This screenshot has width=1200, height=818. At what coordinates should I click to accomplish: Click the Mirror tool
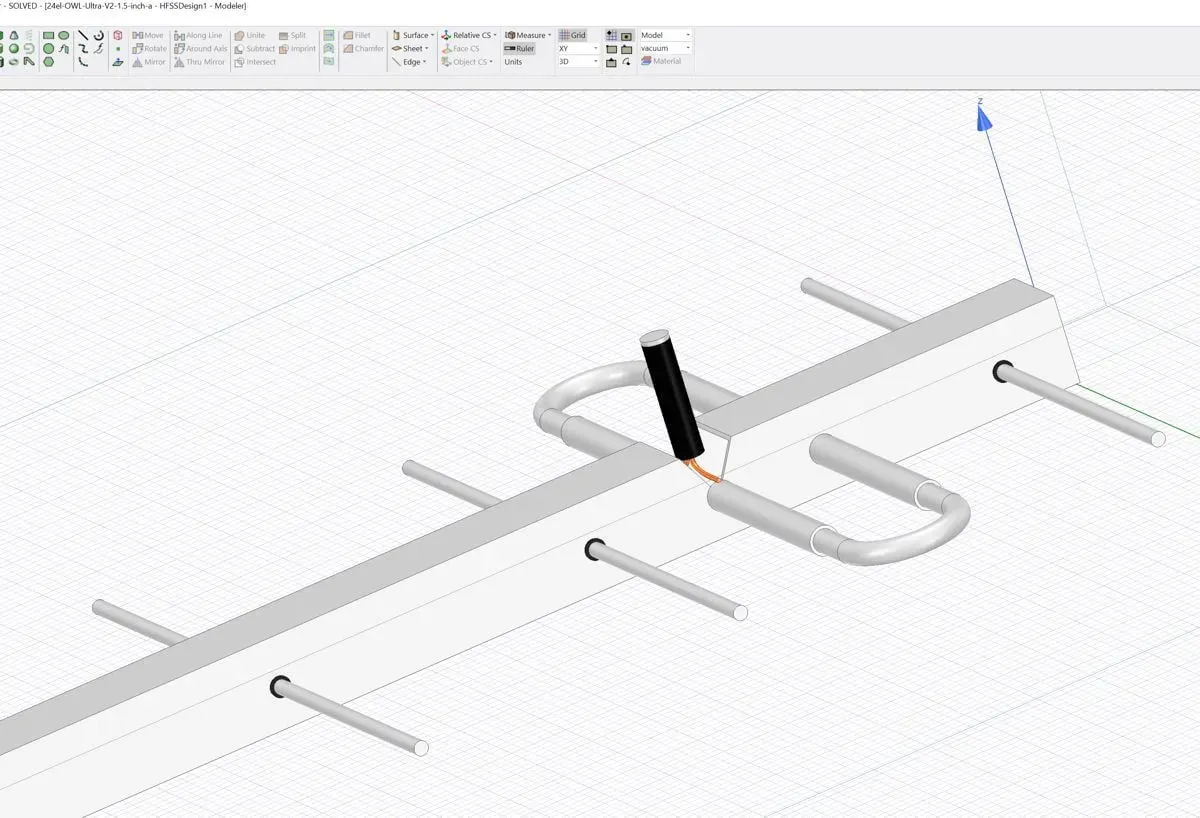[x=149, y=62]
